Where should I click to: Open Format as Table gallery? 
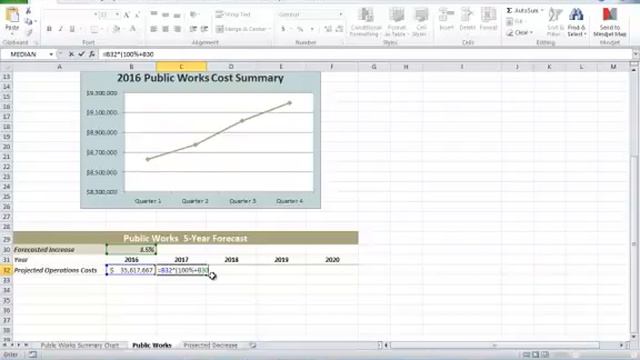coord(396,22)
